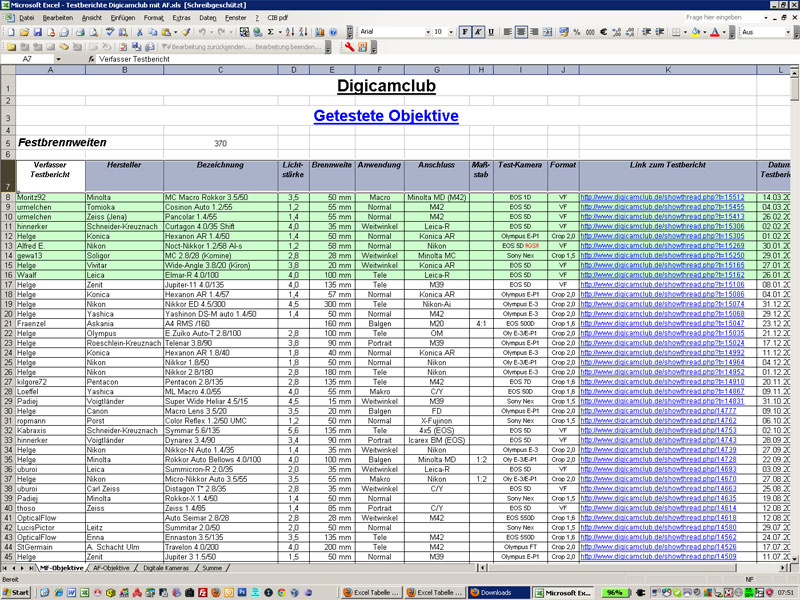The image size is (800, 600).
Task: Open the Einfügen menu
Action: tap(123, 18)
